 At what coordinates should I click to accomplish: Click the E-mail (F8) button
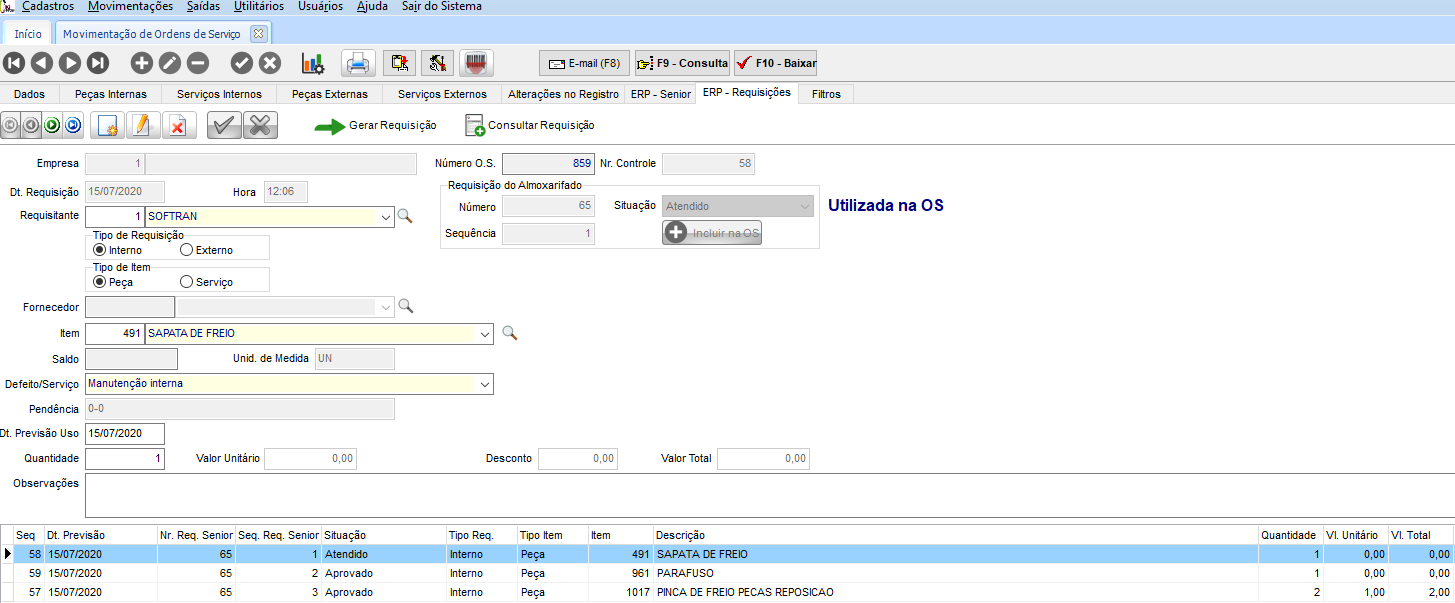585,63
